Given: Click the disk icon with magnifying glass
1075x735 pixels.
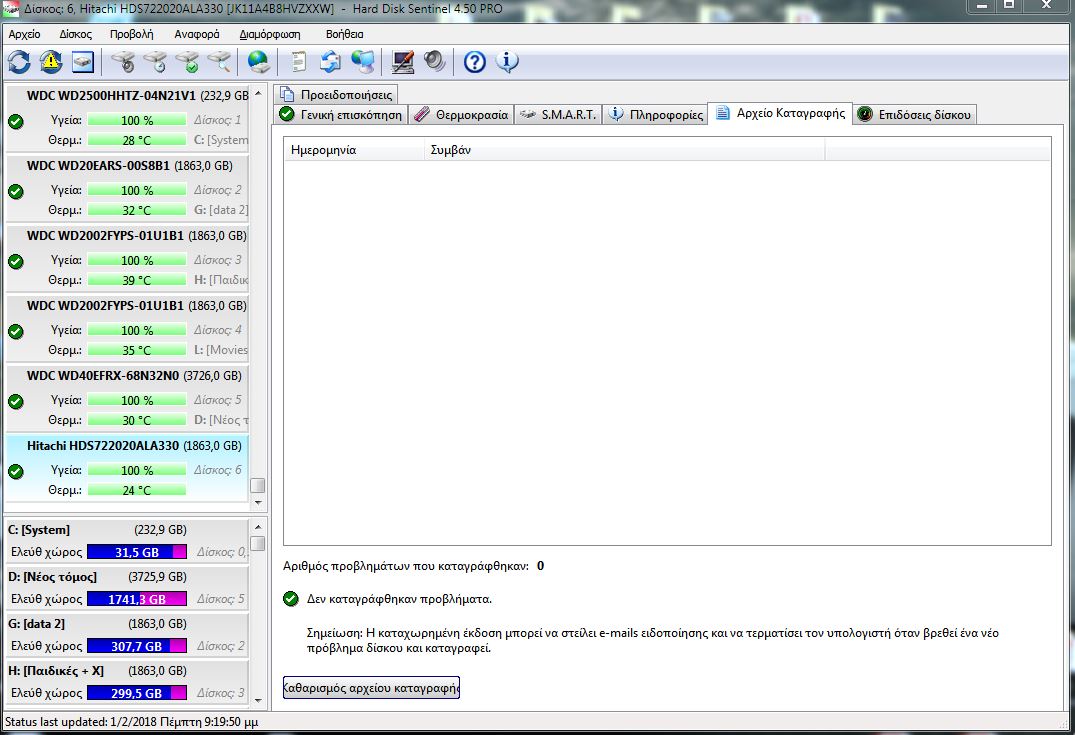Looking at the screenshot, I should (219, 62).
